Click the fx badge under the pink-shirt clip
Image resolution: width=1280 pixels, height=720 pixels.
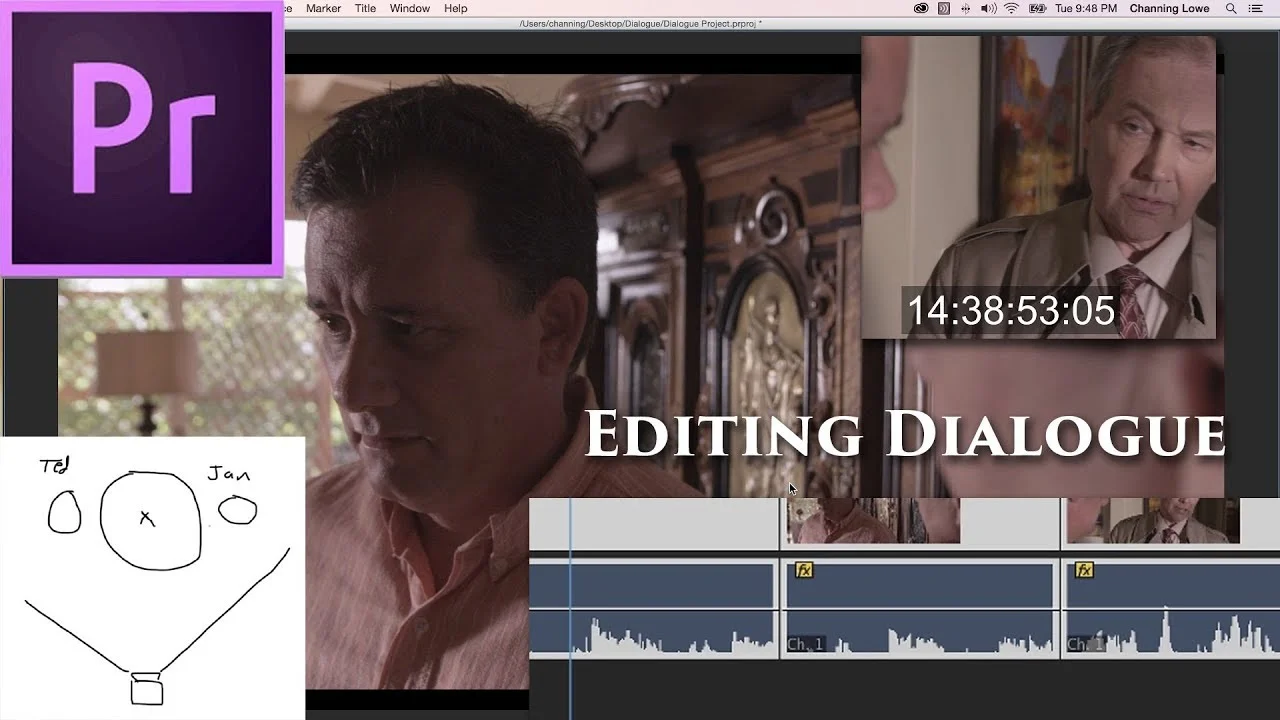804,570
